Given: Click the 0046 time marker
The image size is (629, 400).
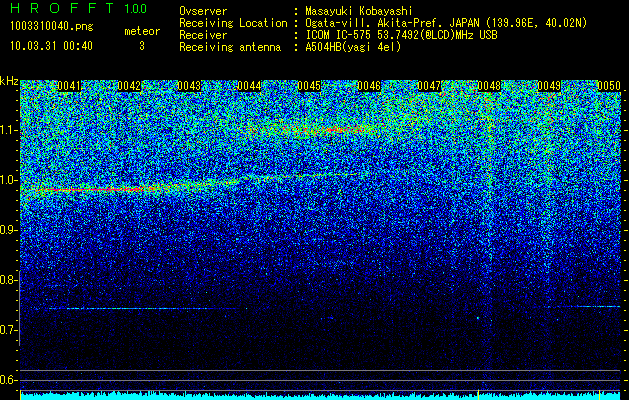Looking at the screenshot, I should pos(369,86).
